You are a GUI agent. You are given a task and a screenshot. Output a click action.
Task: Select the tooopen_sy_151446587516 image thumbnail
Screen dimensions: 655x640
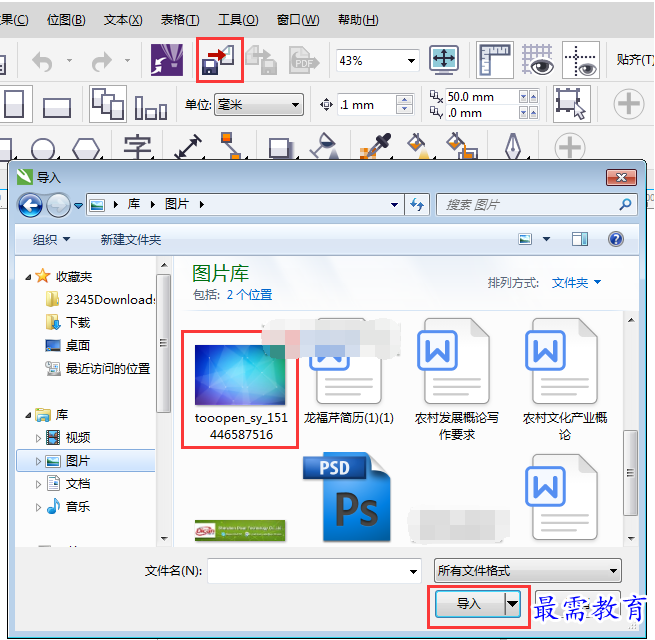240,375
